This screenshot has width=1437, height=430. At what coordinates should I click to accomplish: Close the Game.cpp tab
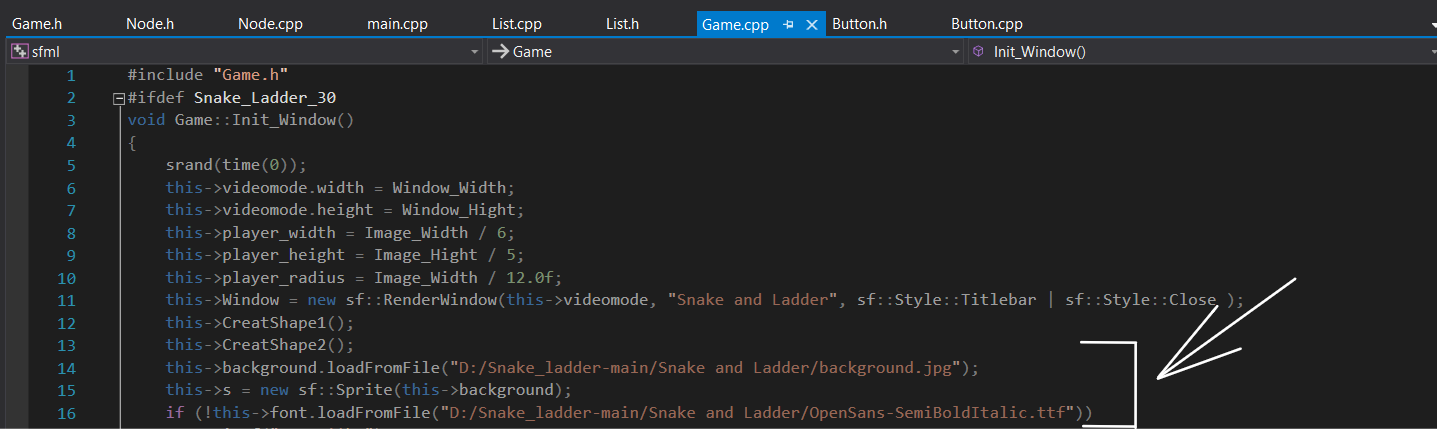(811, 25)
